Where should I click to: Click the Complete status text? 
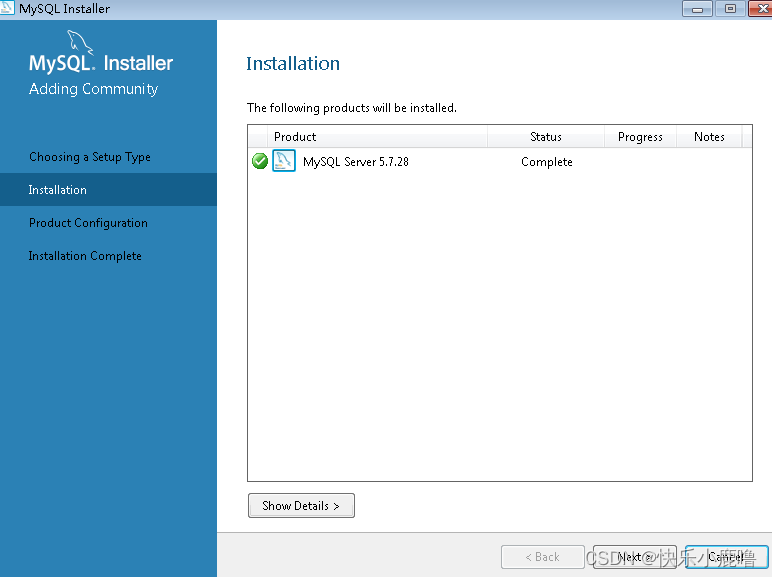(x=547, y=162)
